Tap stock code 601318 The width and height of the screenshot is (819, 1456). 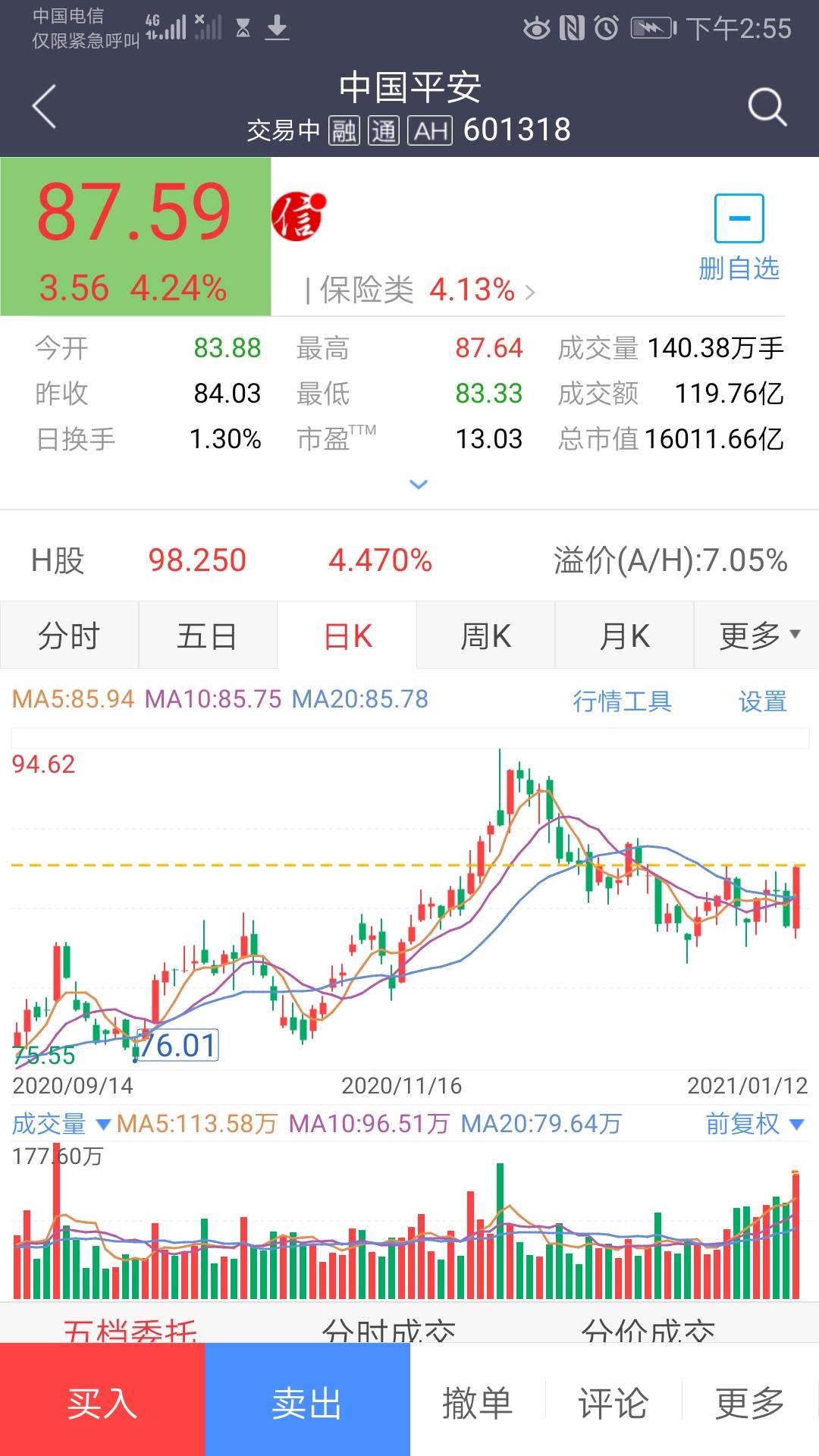(x=516, y=130)
